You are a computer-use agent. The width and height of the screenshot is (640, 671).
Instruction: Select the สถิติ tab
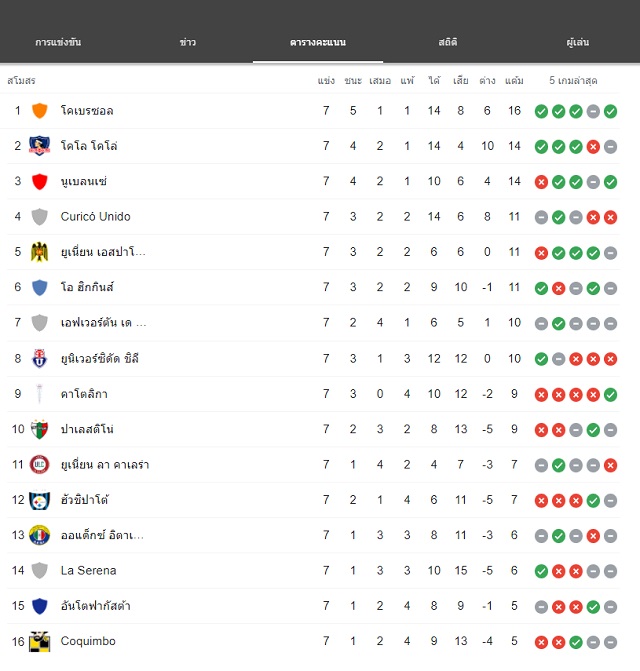point(448,42)
